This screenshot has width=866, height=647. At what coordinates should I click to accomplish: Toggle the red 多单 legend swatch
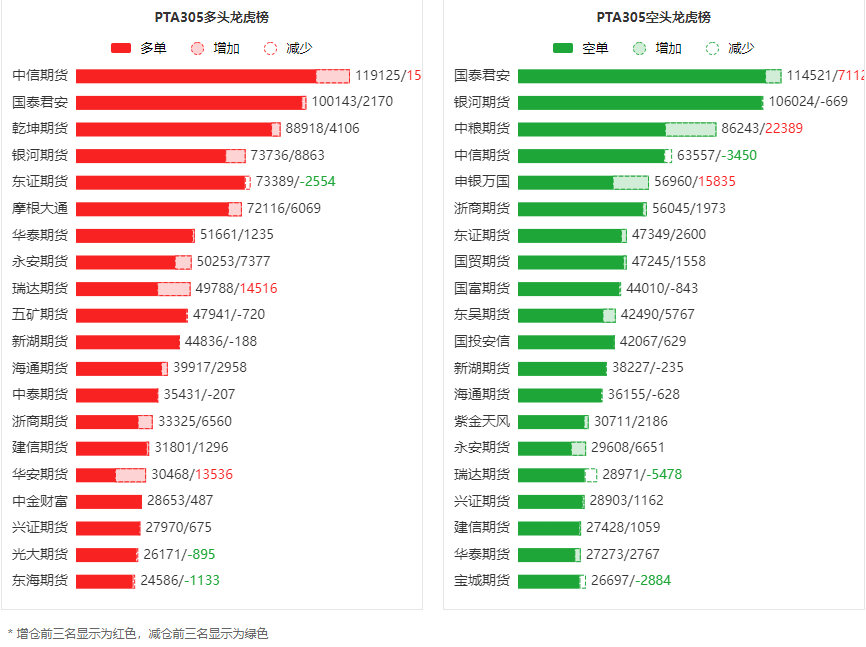click(x=121, y=48)
